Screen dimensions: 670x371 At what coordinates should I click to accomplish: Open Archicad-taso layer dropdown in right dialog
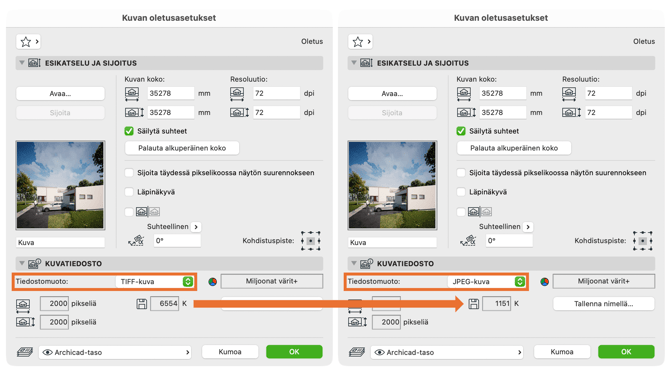pos(447,352)
